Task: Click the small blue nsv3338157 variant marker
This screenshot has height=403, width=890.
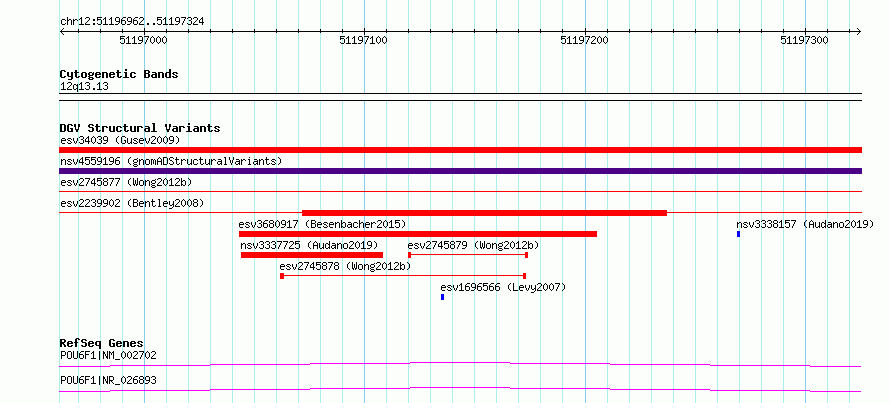Action: point(738,234)
